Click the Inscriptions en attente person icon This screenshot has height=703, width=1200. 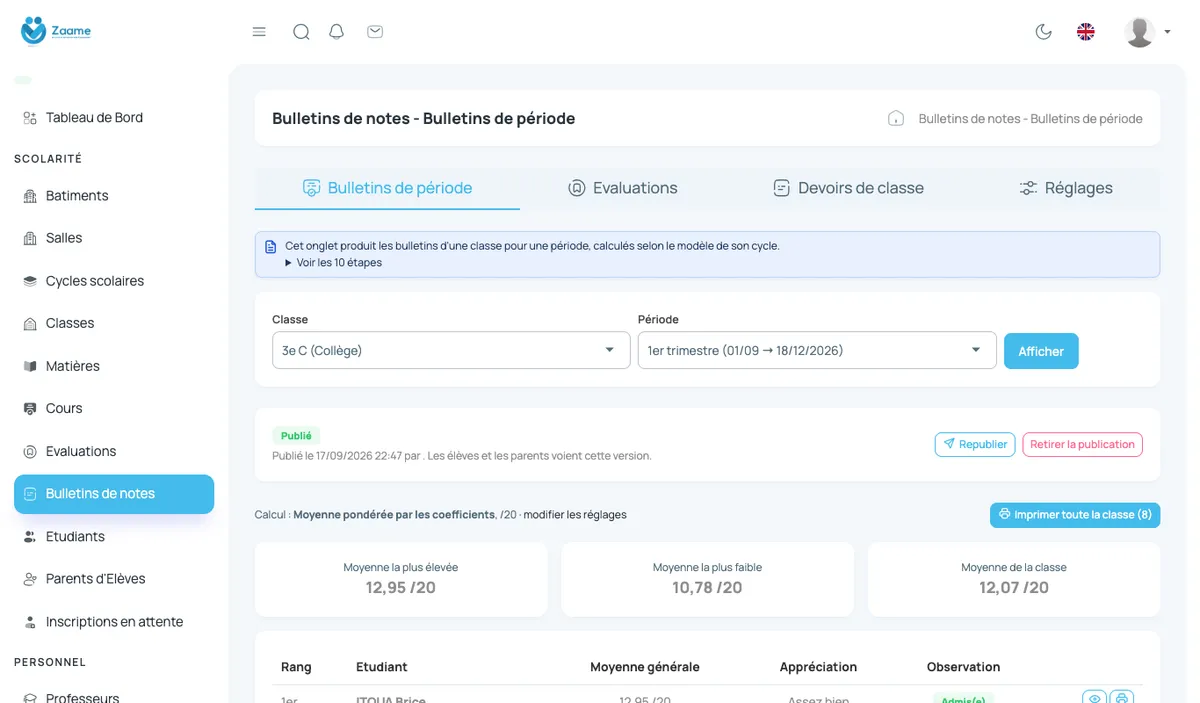30,621
